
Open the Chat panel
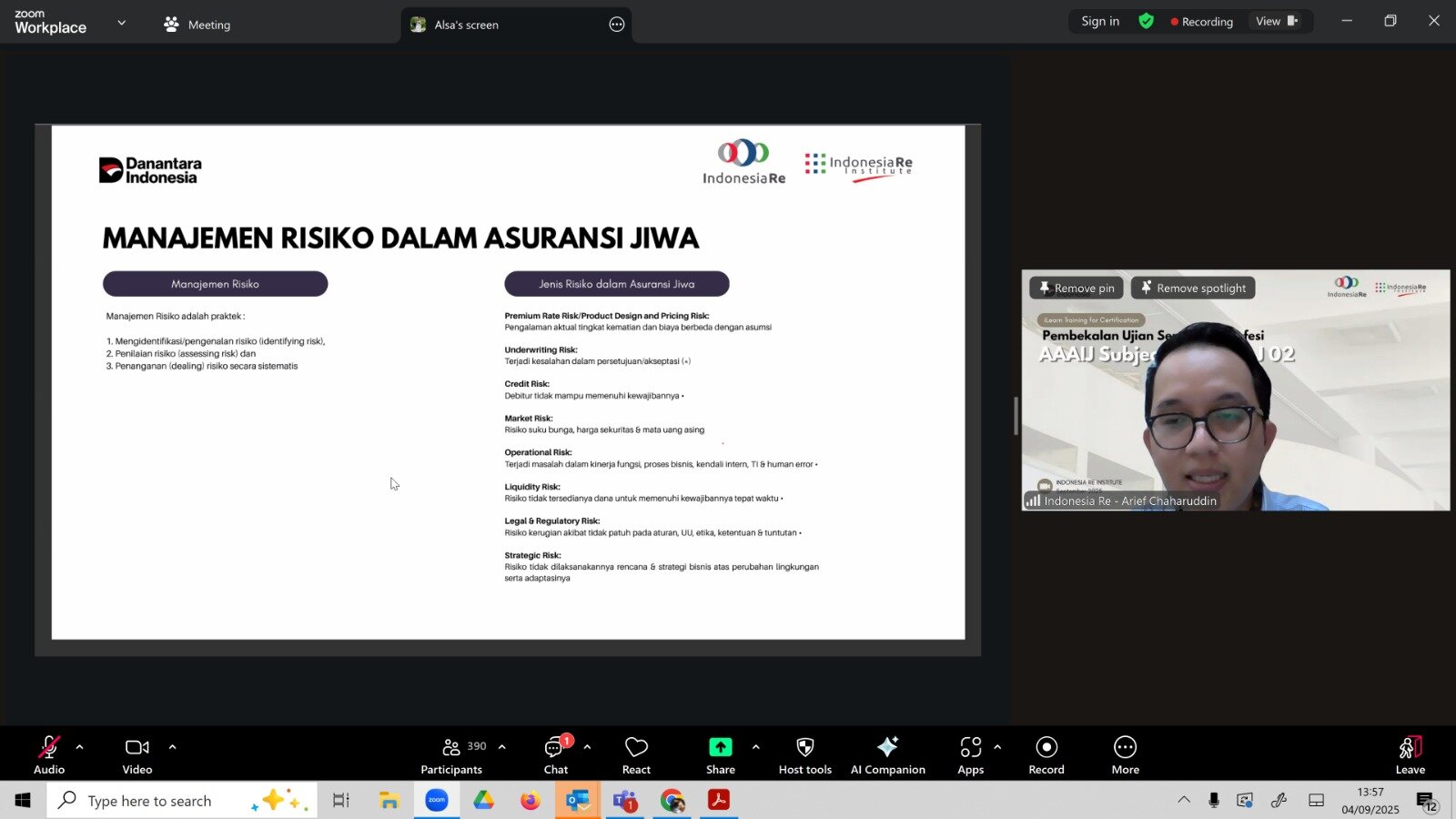[x=555, y=748]
